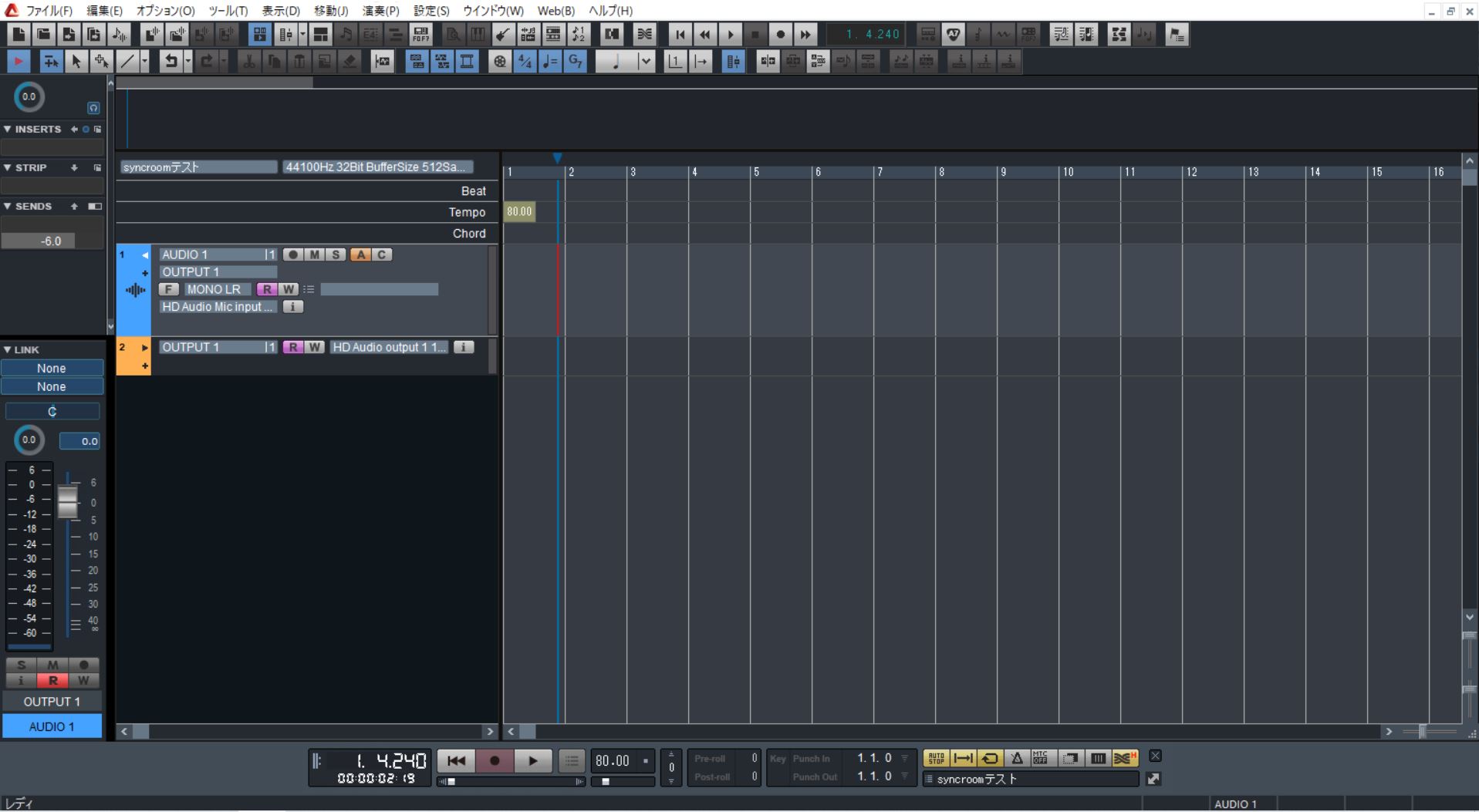Open the 編集(E) menu
This screenshot has width=1479, height=812.
pos(104,11)
